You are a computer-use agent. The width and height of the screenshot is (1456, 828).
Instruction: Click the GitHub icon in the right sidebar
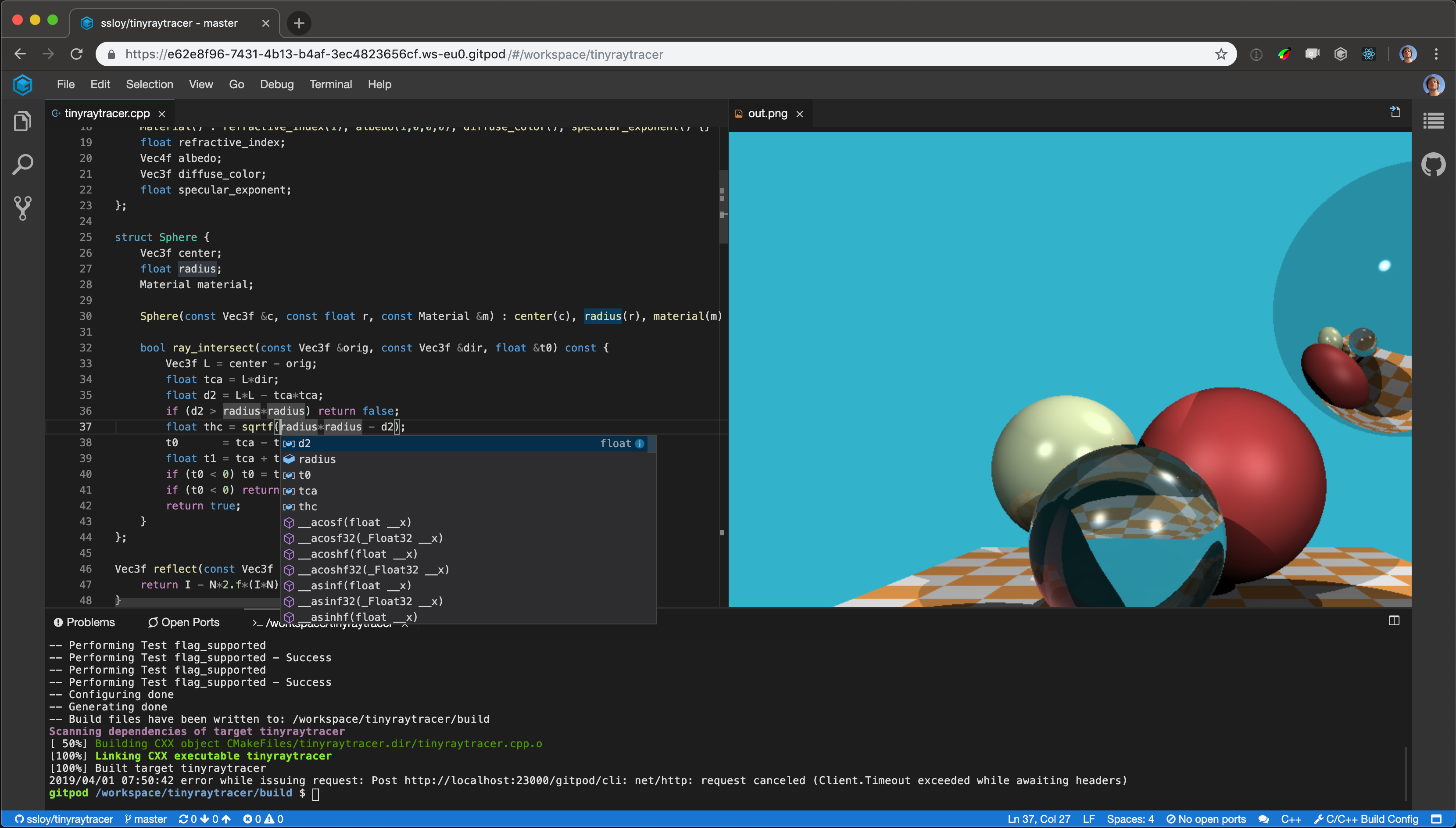coord(1435,165)
